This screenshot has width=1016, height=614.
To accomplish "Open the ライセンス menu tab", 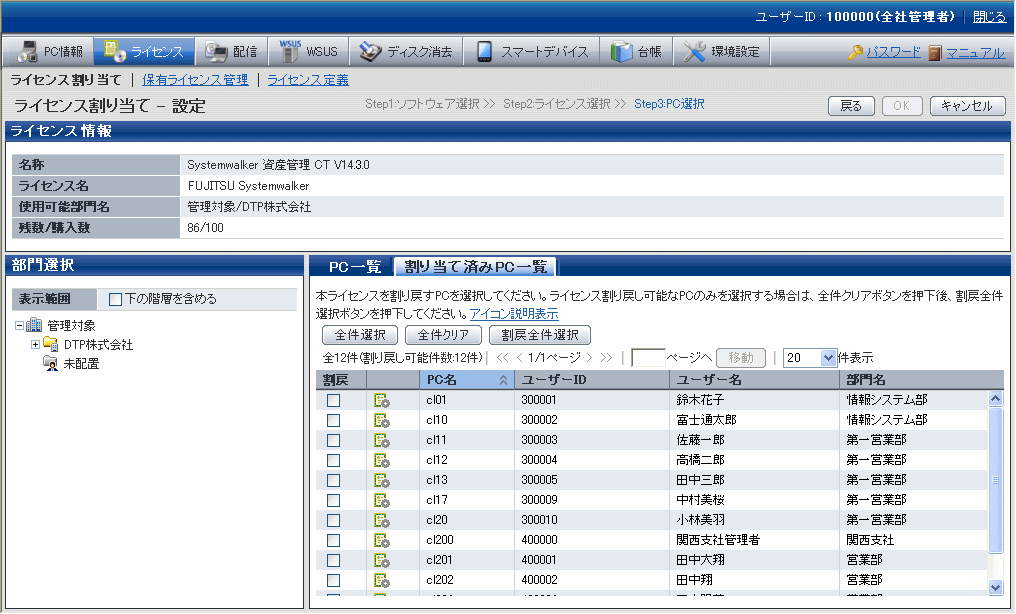I will point(144,51).
